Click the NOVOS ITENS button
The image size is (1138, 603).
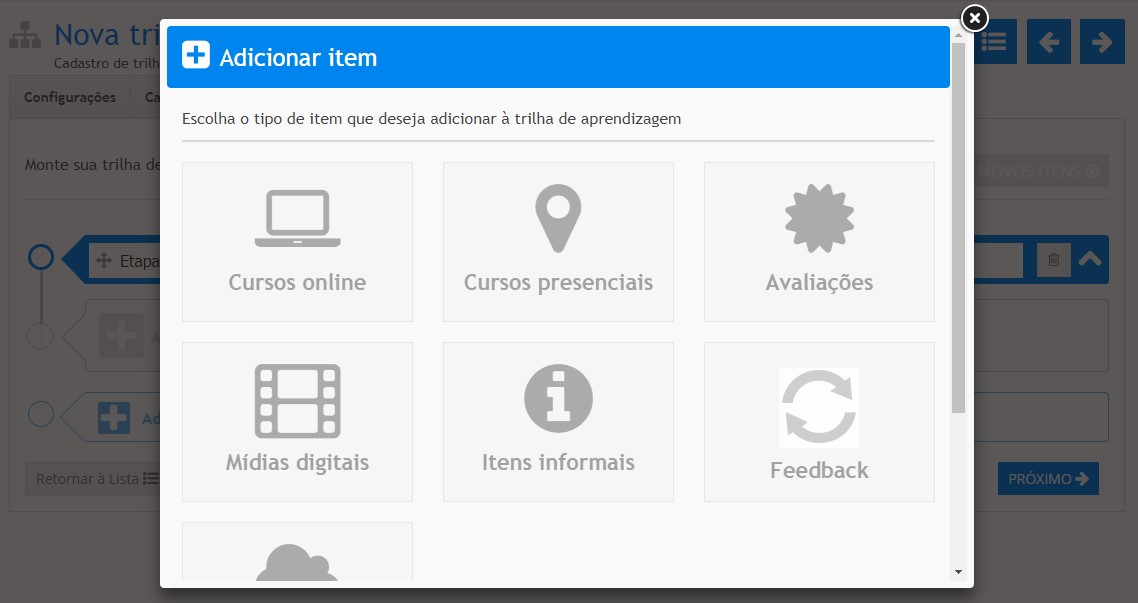pyautogui.click(x=1040, y=171)
